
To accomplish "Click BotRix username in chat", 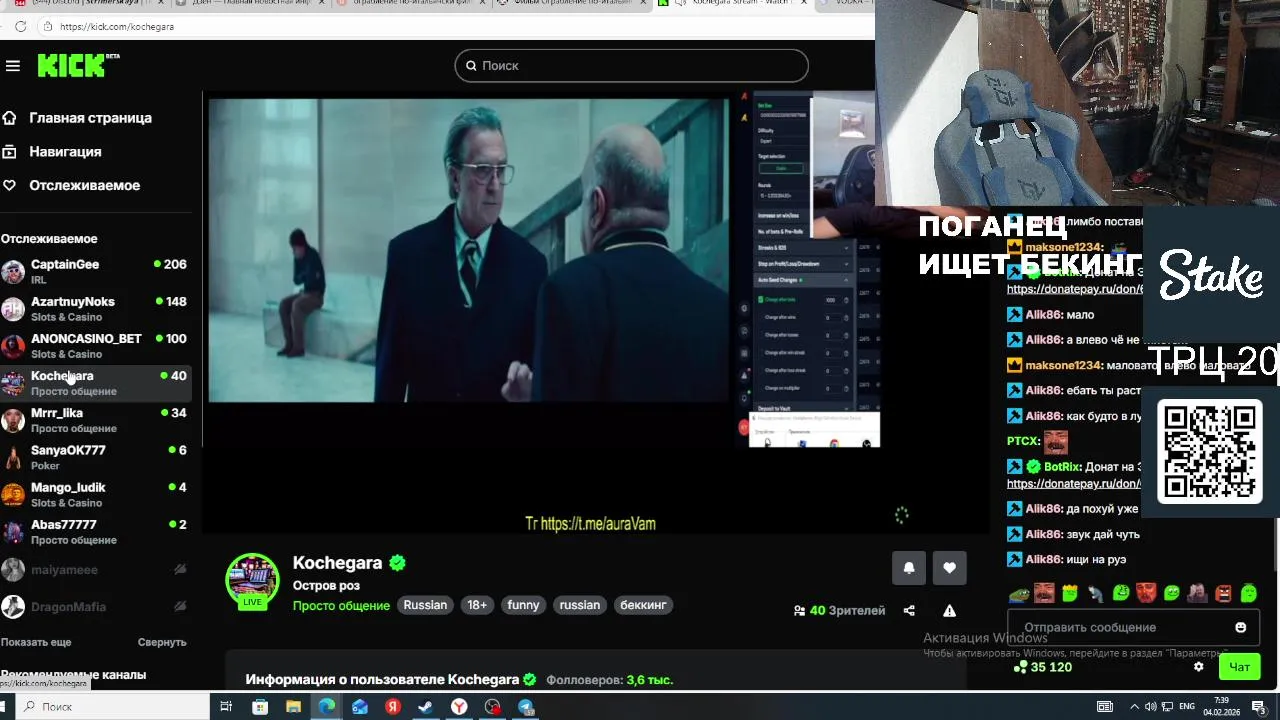I will [1062, 467].
